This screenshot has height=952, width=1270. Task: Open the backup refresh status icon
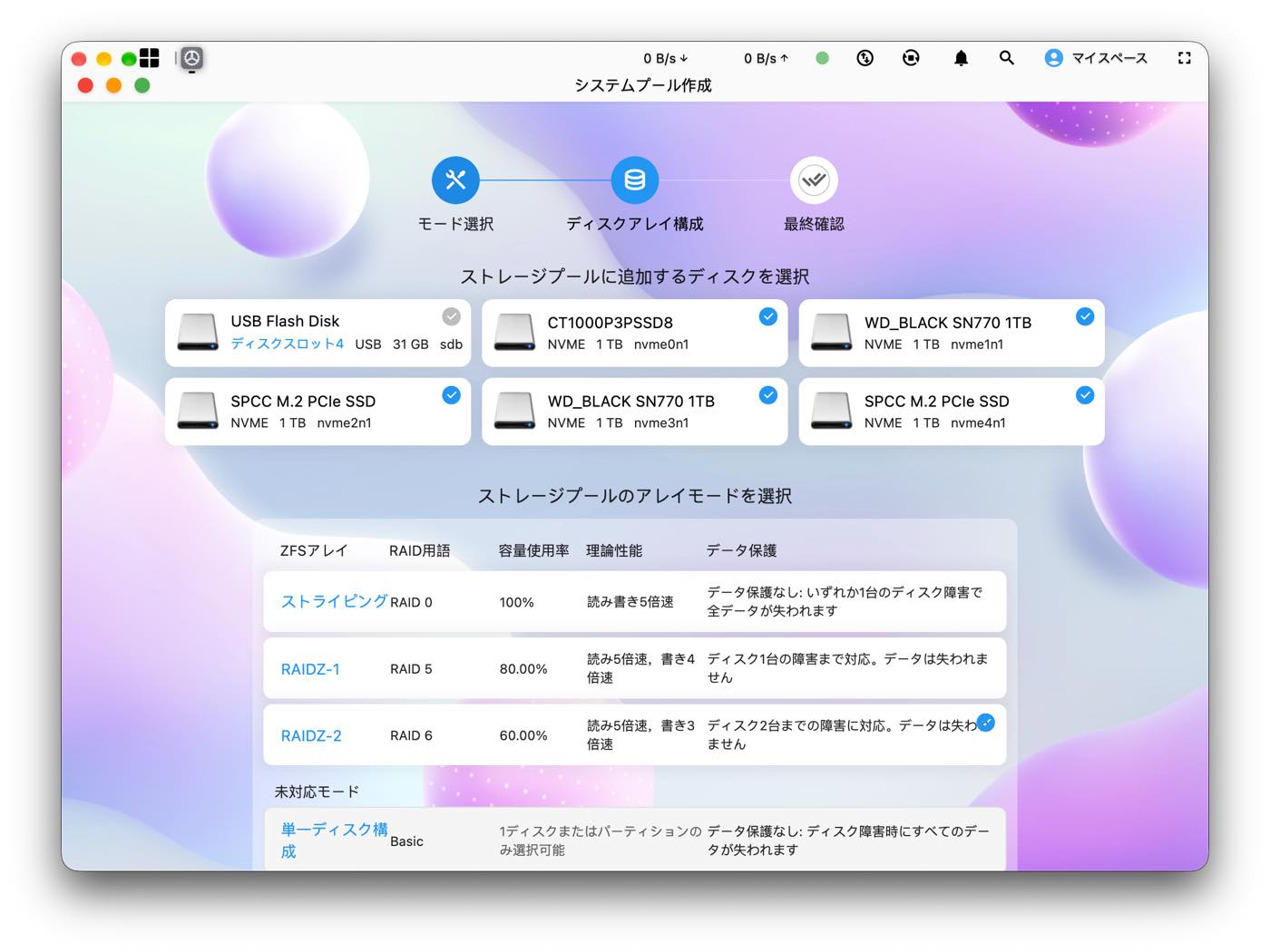pos(912,58)
